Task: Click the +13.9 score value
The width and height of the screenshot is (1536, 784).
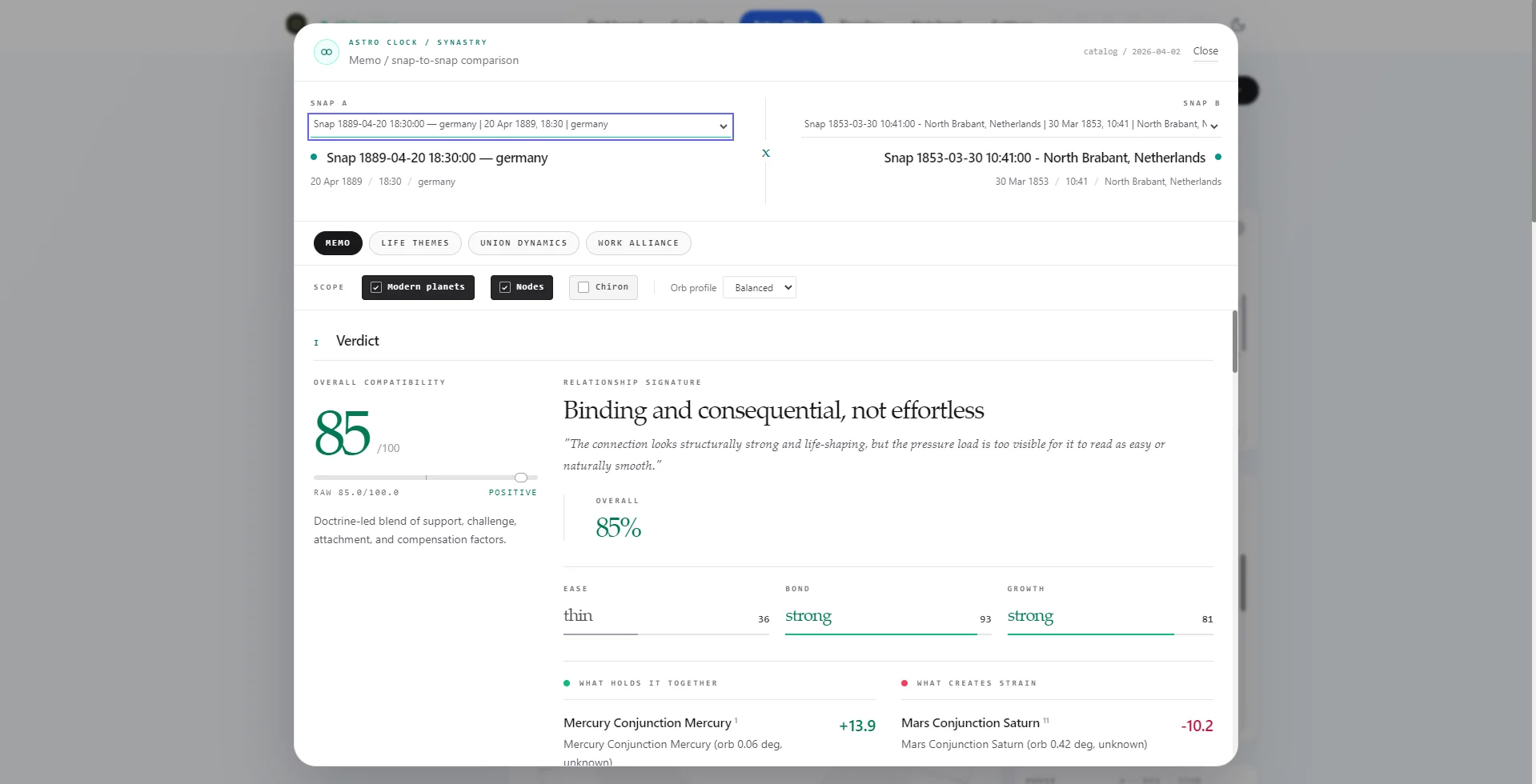Action: click(857, 726)
